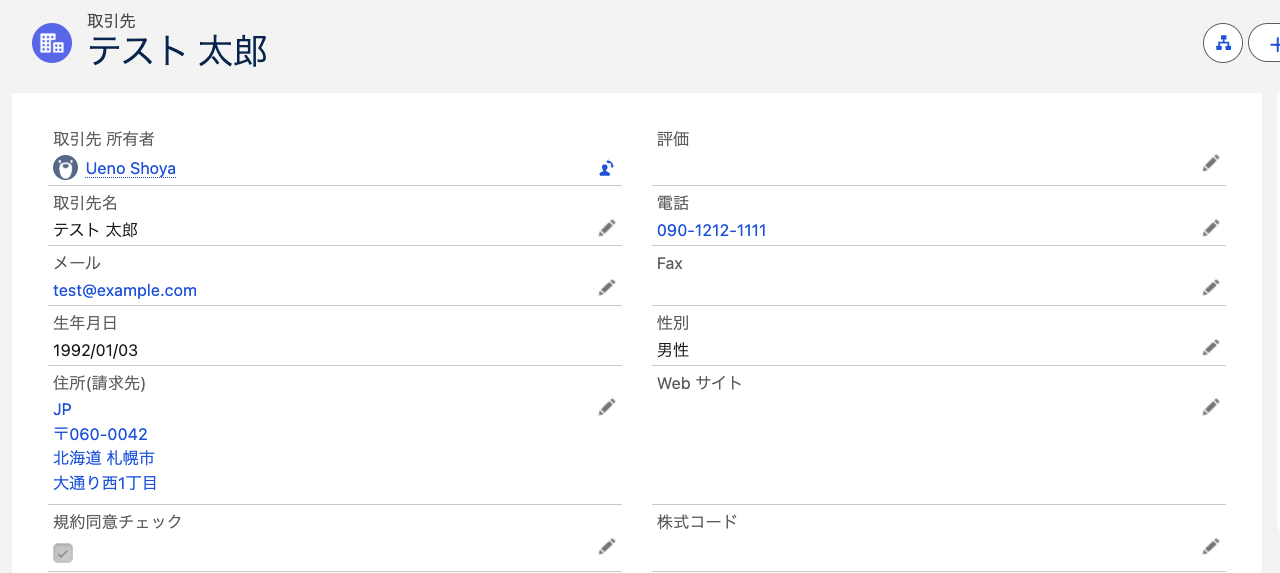Screen dimensions: 1280x573
Task: Call the phone number 090-1212-1111
Action: [x=712, y=230]
